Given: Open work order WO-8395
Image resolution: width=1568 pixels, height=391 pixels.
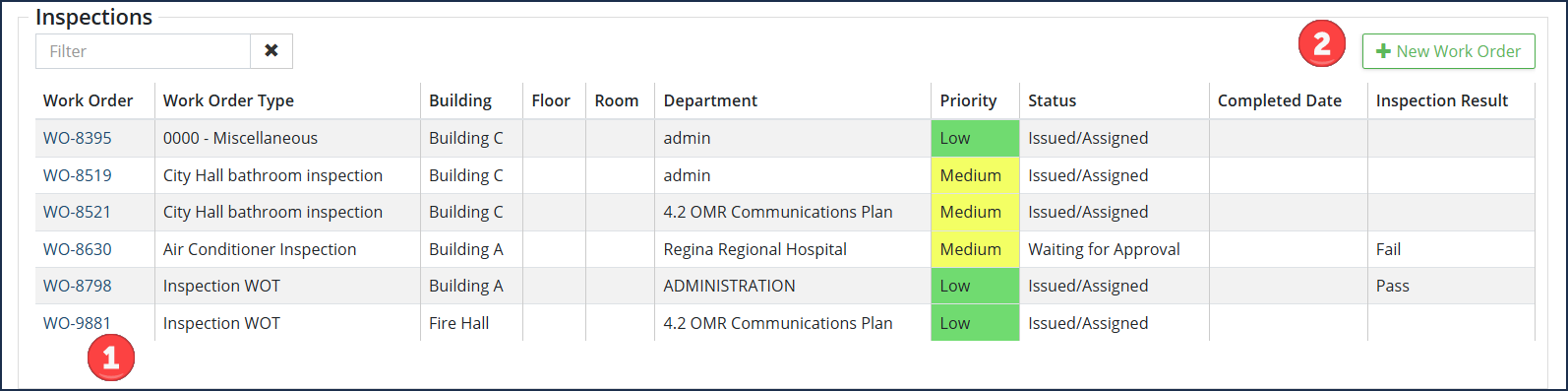Looking at the screenshot, I should tap(78, 138).
